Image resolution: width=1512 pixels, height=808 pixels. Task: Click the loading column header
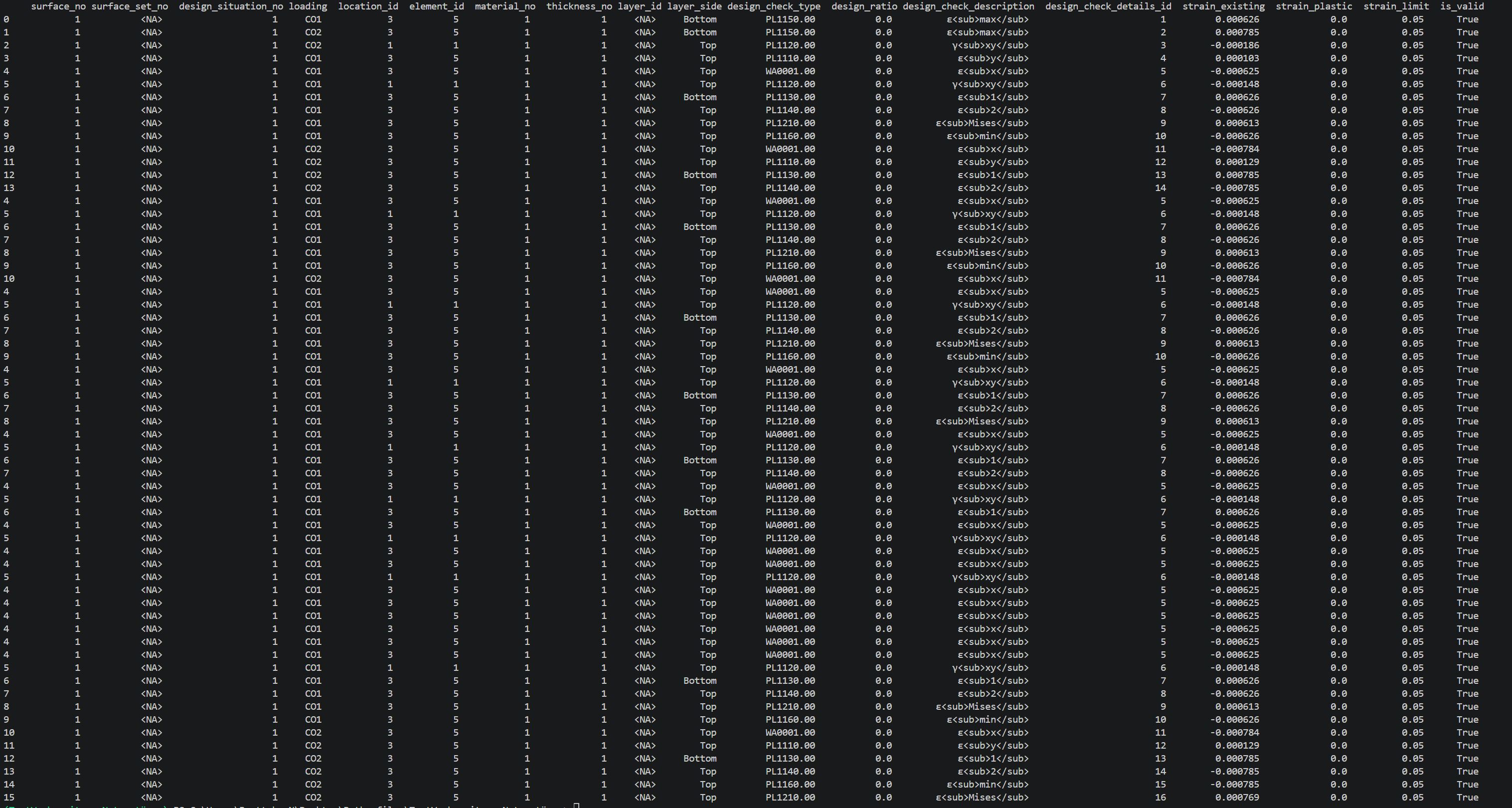pyautogui.click(x=308, y=6)
